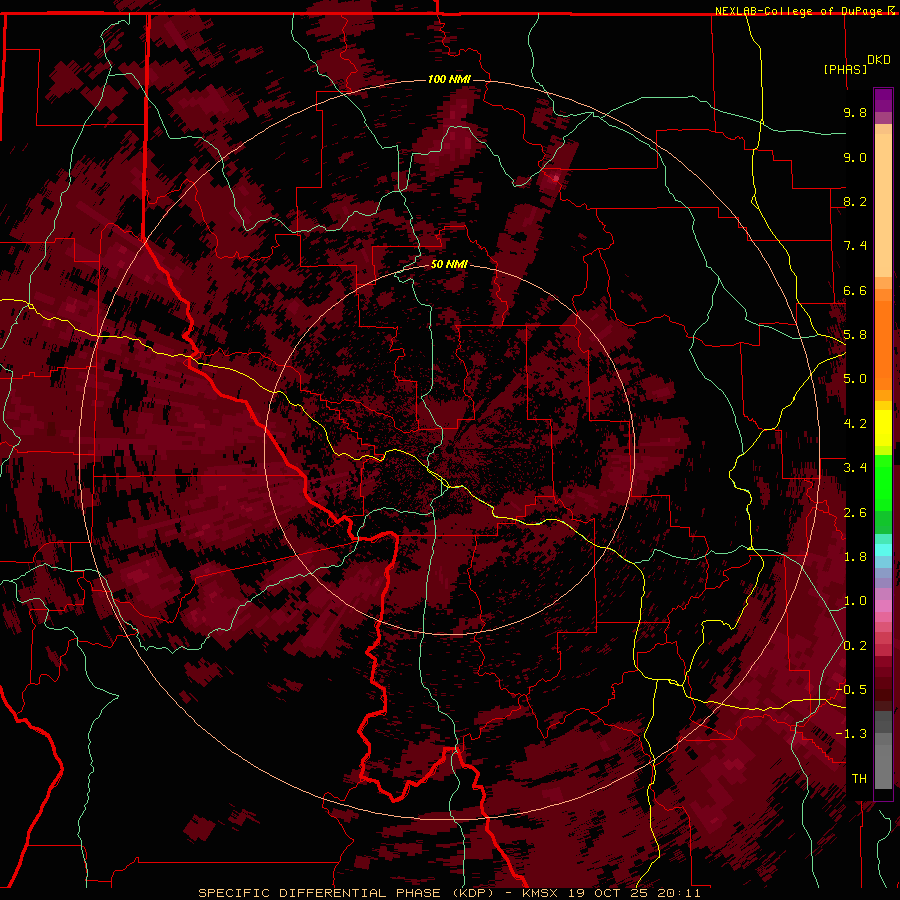Click the 6.6 scale value

[x=855, y=290]
